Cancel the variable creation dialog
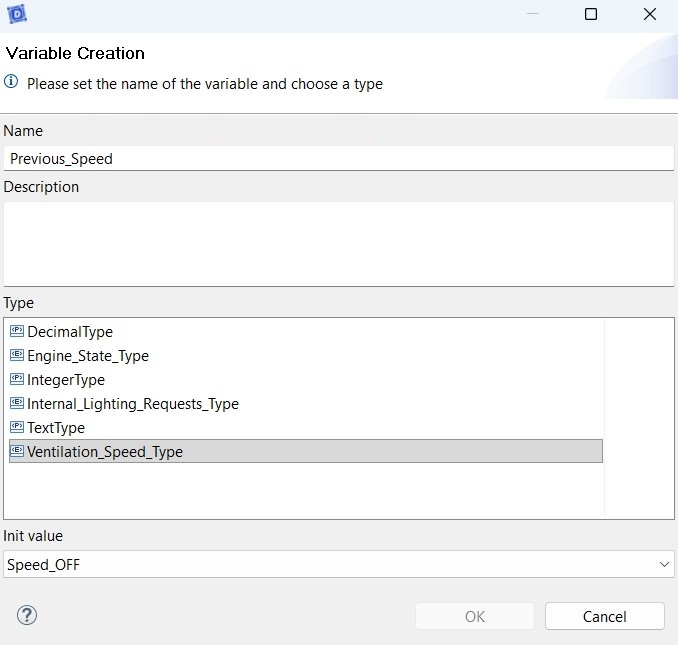The height and width of the screenshot is (645, 678). point(604,616)
